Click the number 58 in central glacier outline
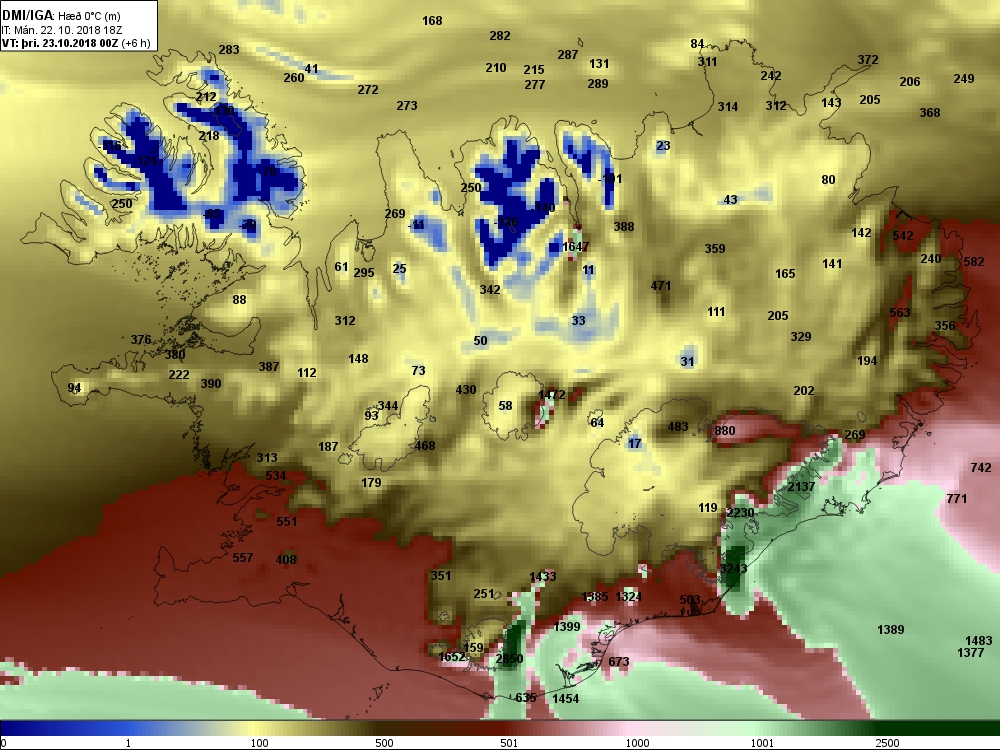1000x750 pixels. coord(505,406)
